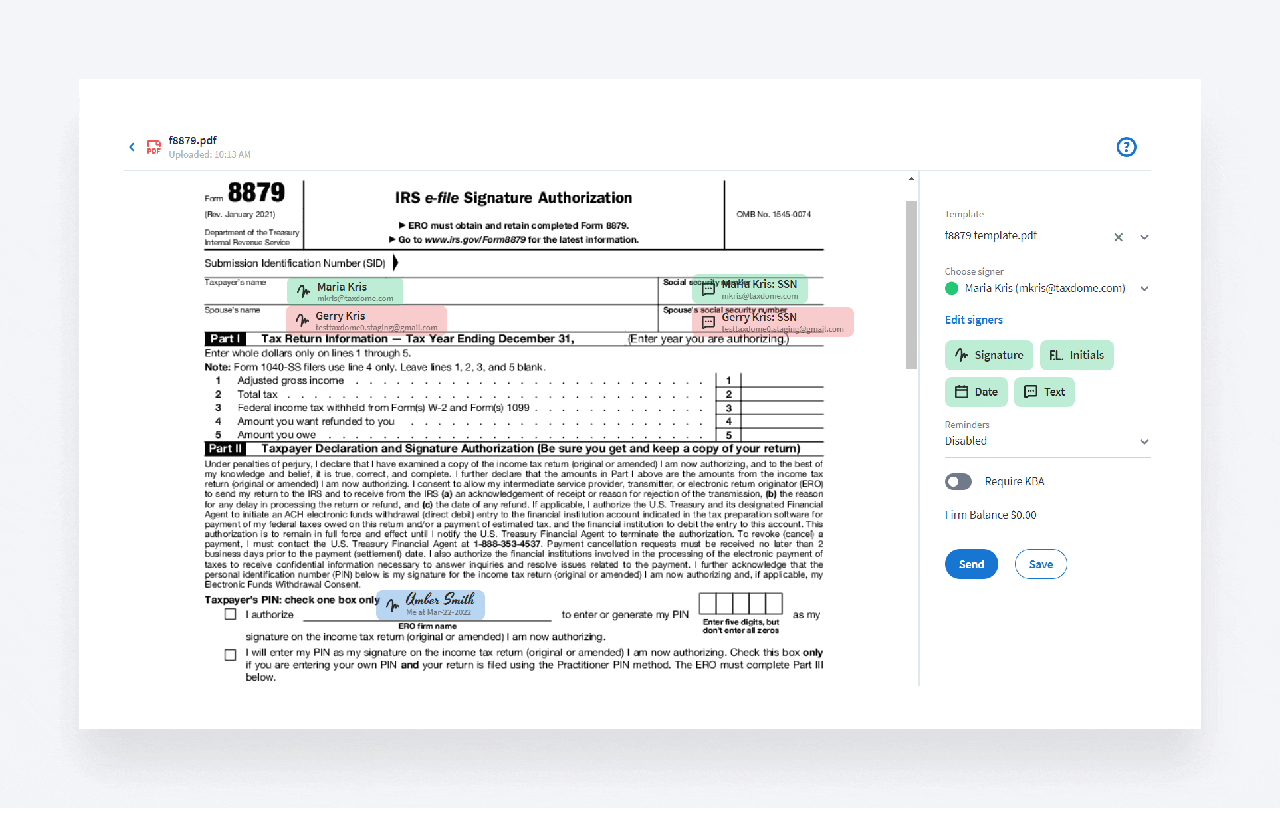This screenshot has width=1280, height=818.
Task: Select Gerry Kris SSN text field
Action: [x=772, y=322]
